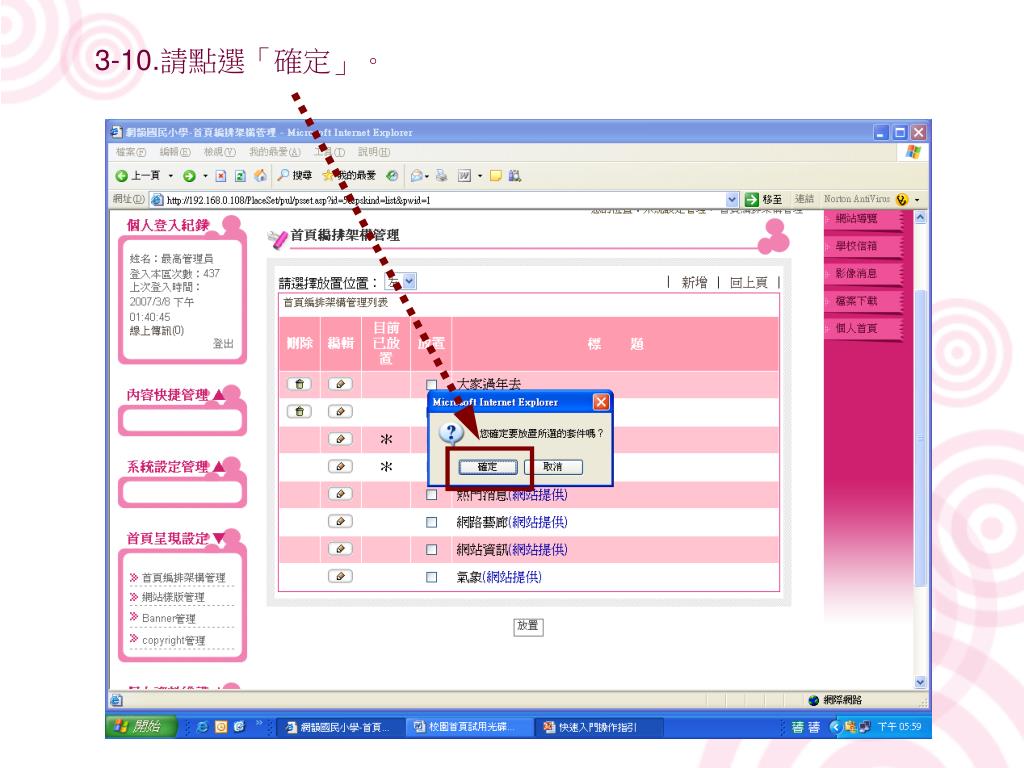Click the 搜尋 search toolbar button
The image size is (1024, 768).
[x=295, y=176]
